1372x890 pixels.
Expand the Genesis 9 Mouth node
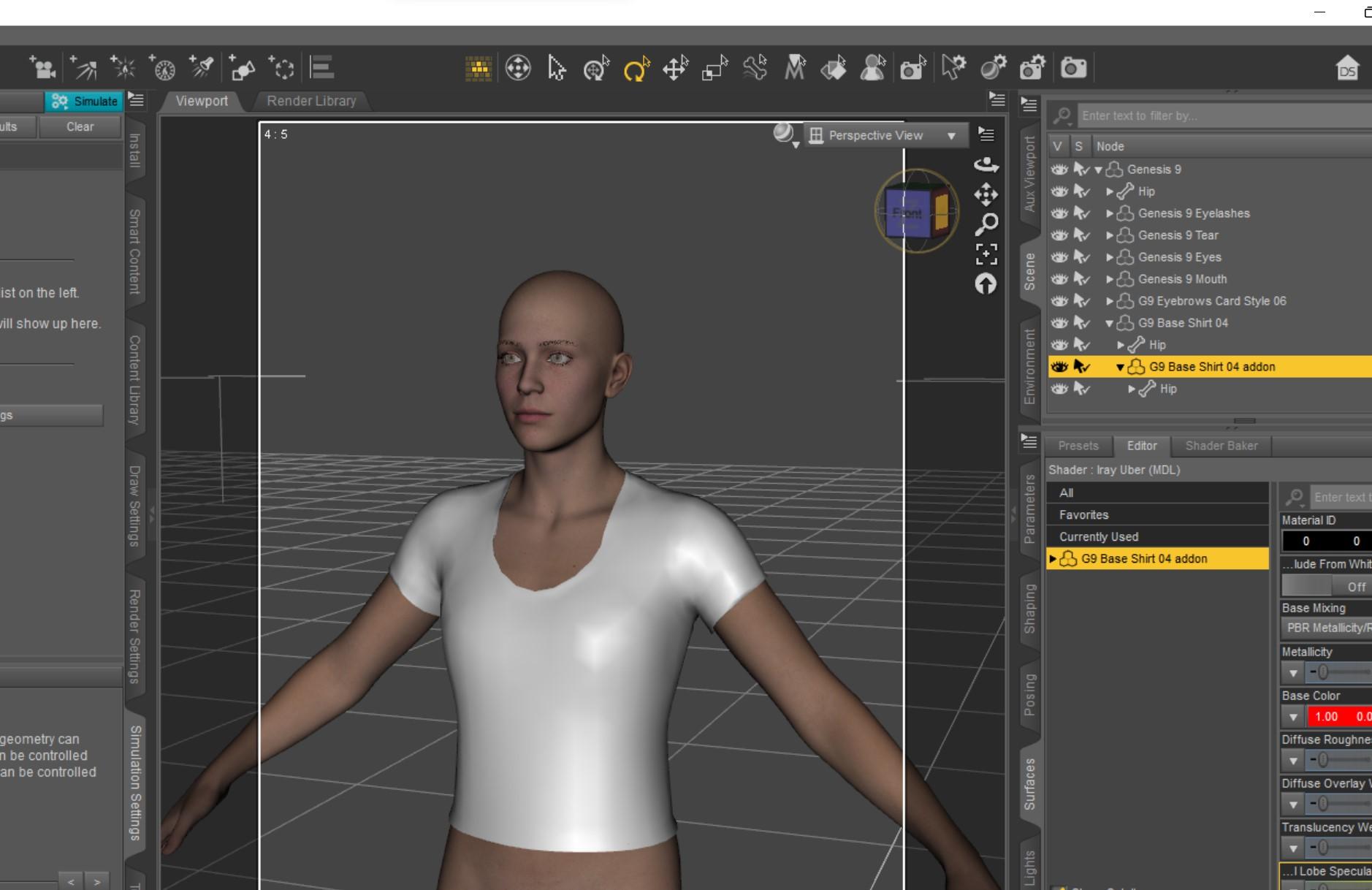coord(1110,279)
